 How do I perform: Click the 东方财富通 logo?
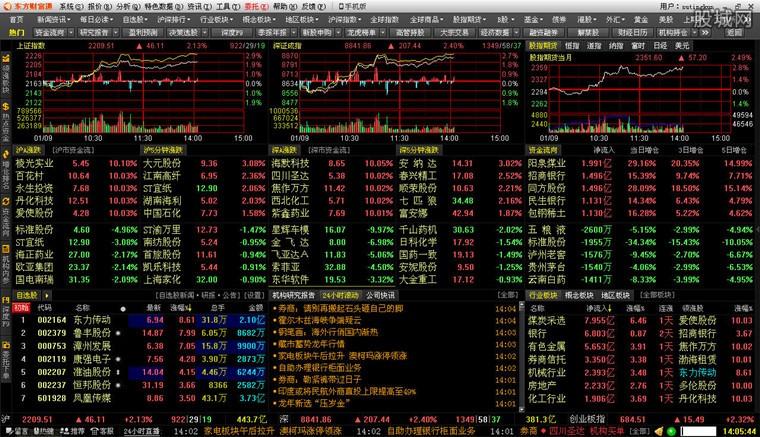click(29, 6)
